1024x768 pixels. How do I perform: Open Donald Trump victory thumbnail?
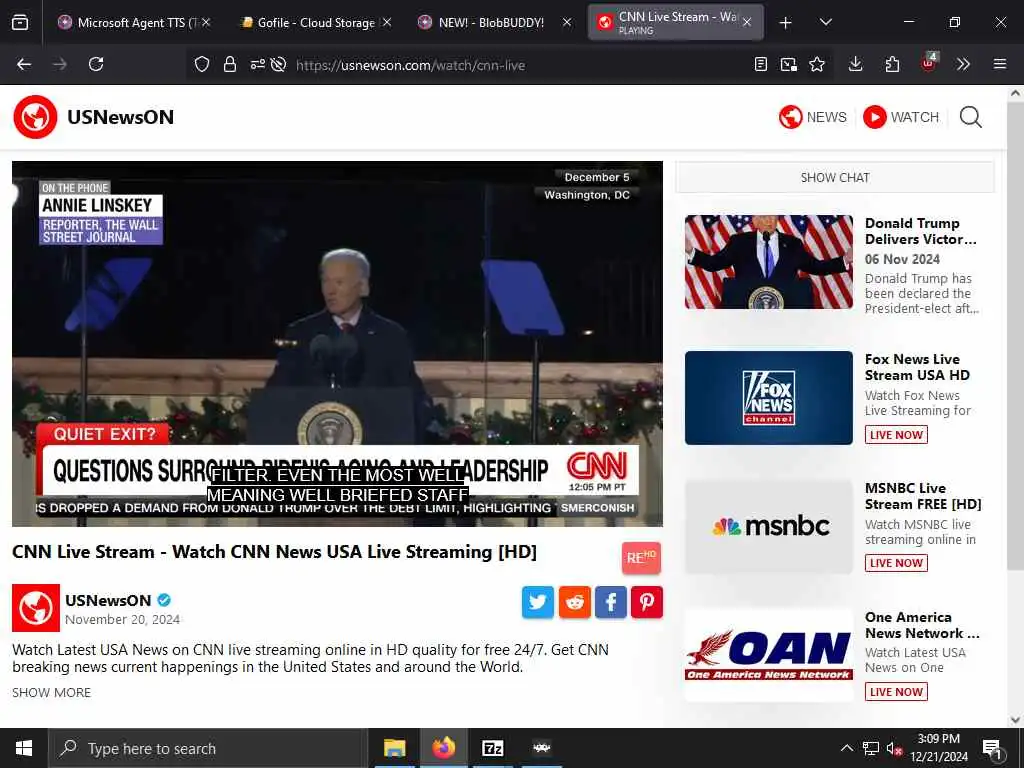pos(769,262)
